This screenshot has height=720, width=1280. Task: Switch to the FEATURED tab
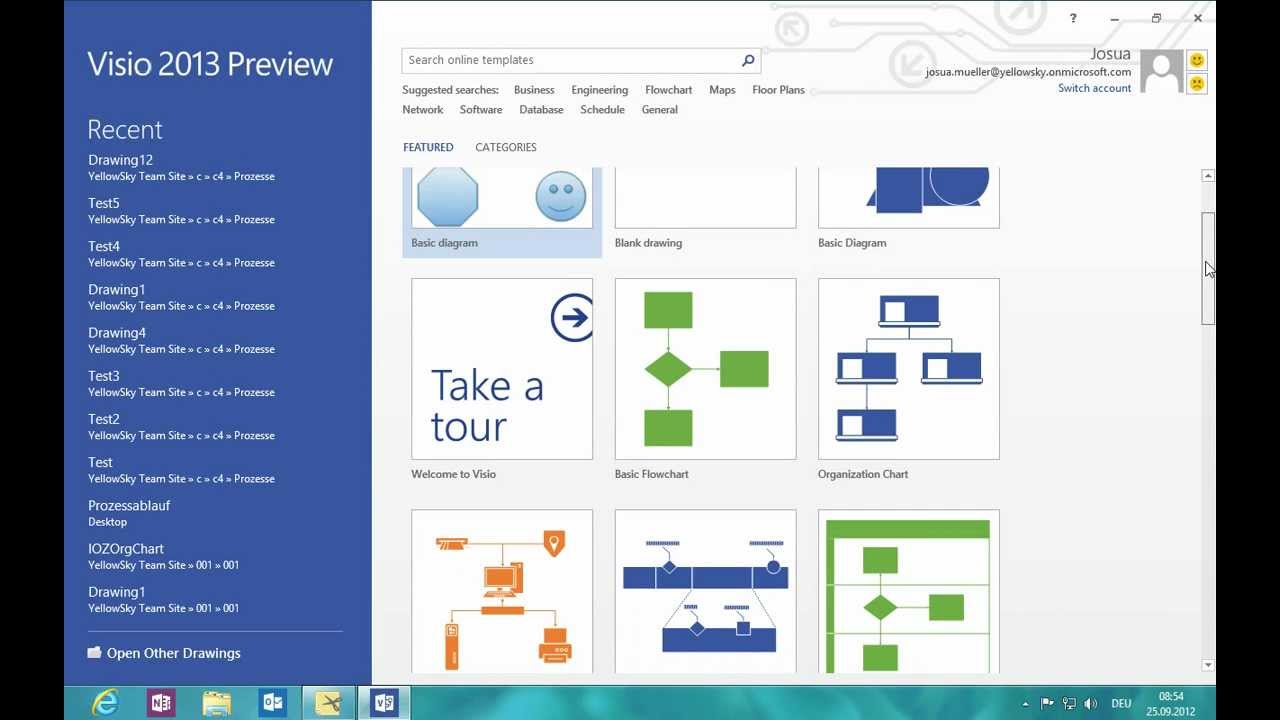(428, 147)
